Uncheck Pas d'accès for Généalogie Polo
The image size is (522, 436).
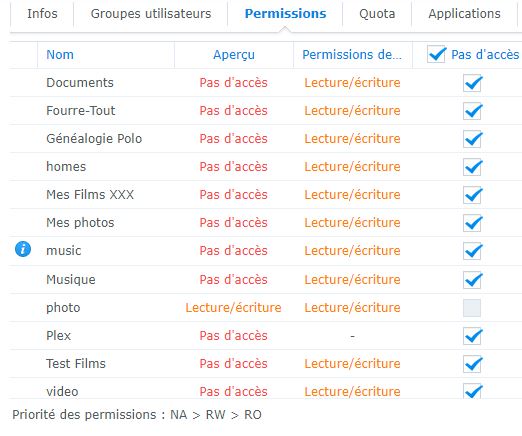point(472,139)
